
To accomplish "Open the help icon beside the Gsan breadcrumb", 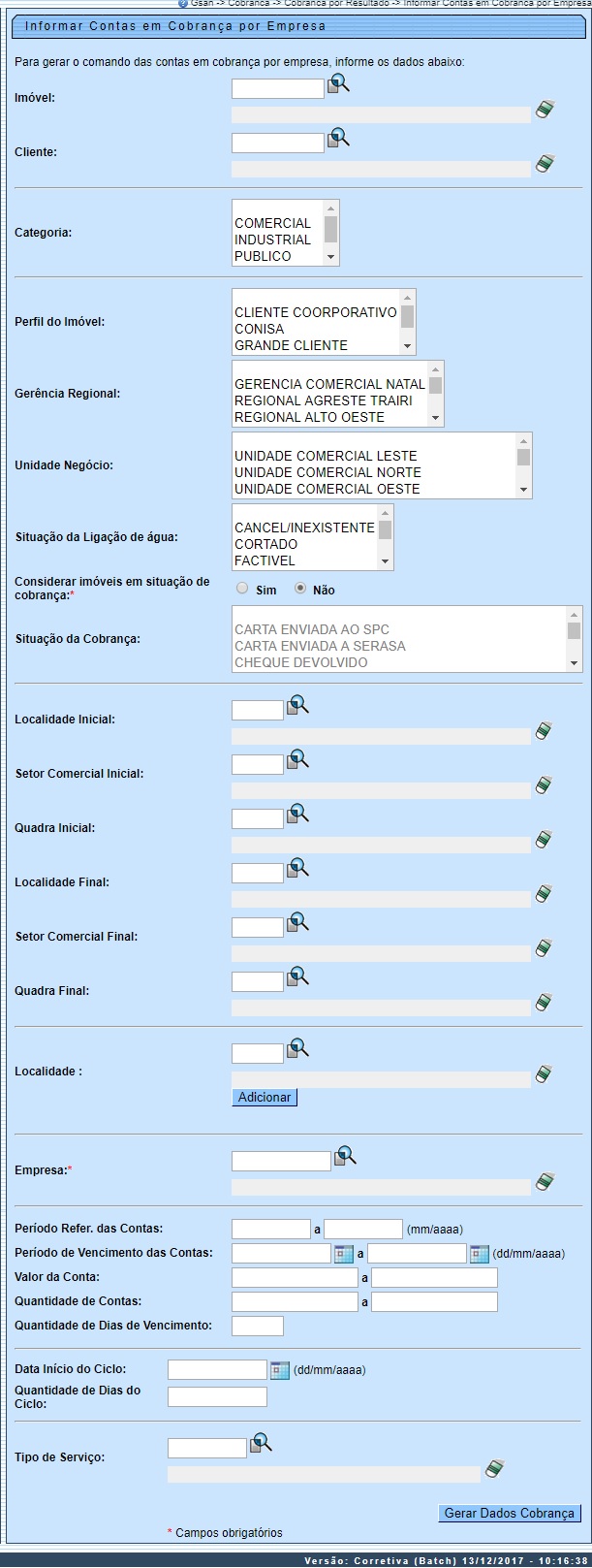I will tap(182, 4).
